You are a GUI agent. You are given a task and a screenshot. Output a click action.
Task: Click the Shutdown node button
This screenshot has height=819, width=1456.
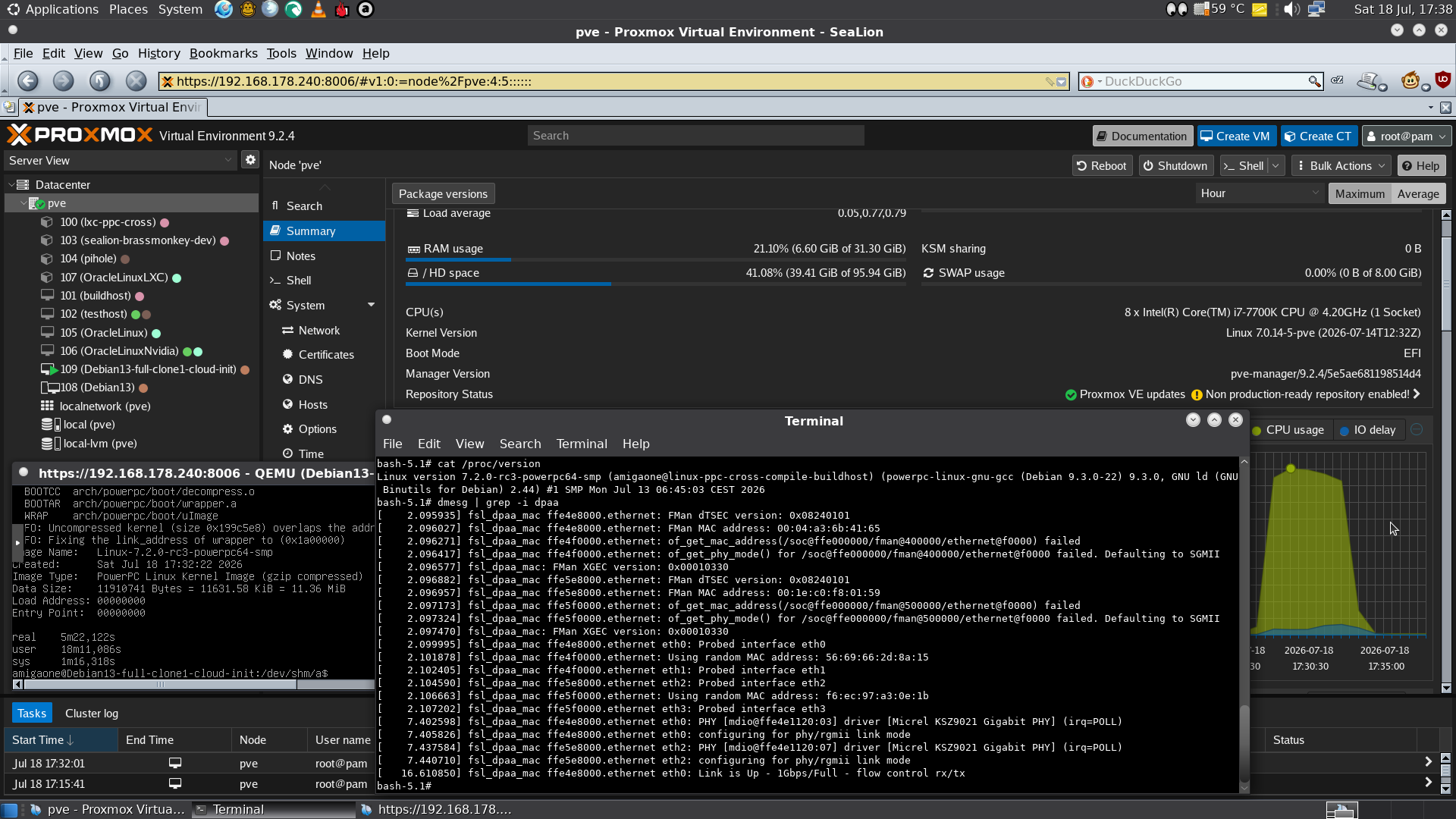(1175, 166)
